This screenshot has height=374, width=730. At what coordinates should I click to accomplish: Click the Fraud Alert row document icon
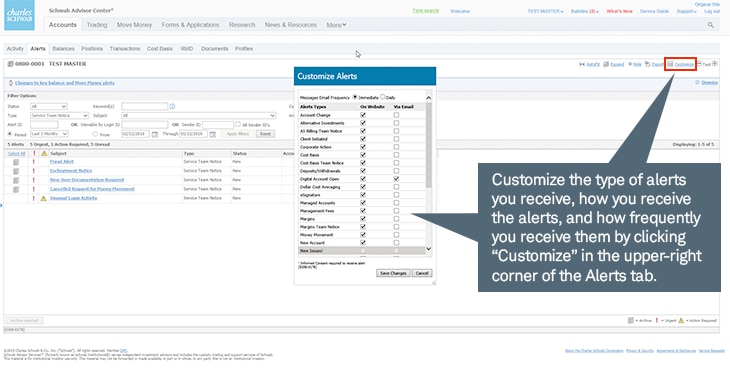16,162
